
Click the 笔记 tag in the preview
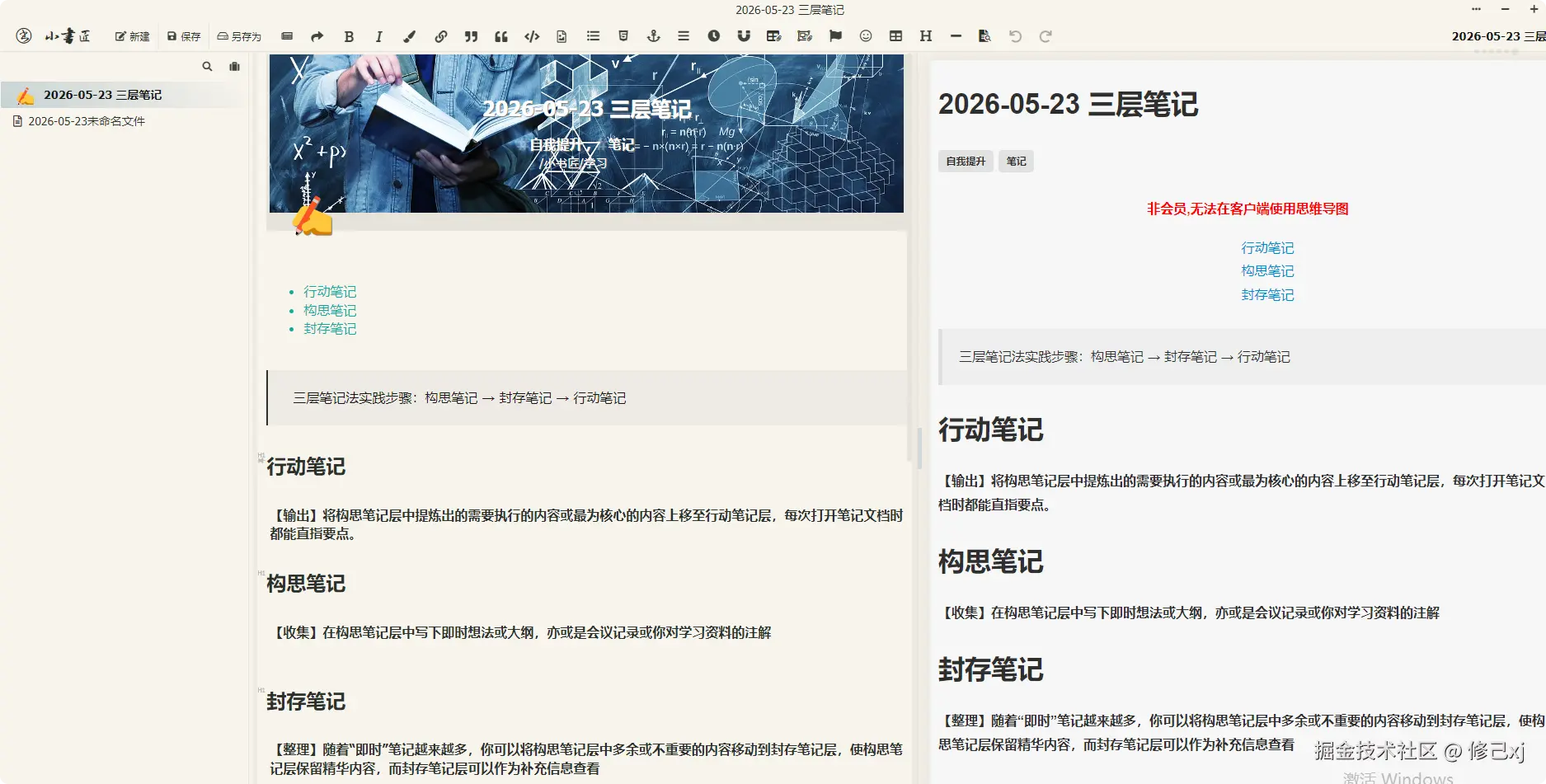tap(1016, 162)
